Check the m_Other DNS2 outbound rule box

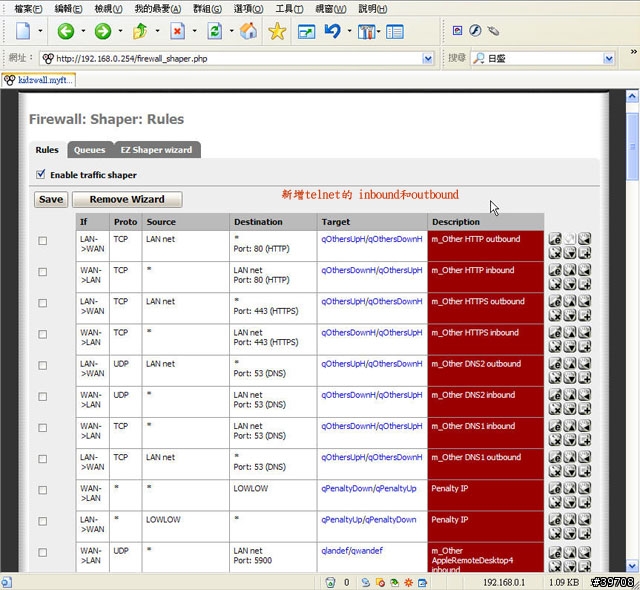(x=42, y=365)
